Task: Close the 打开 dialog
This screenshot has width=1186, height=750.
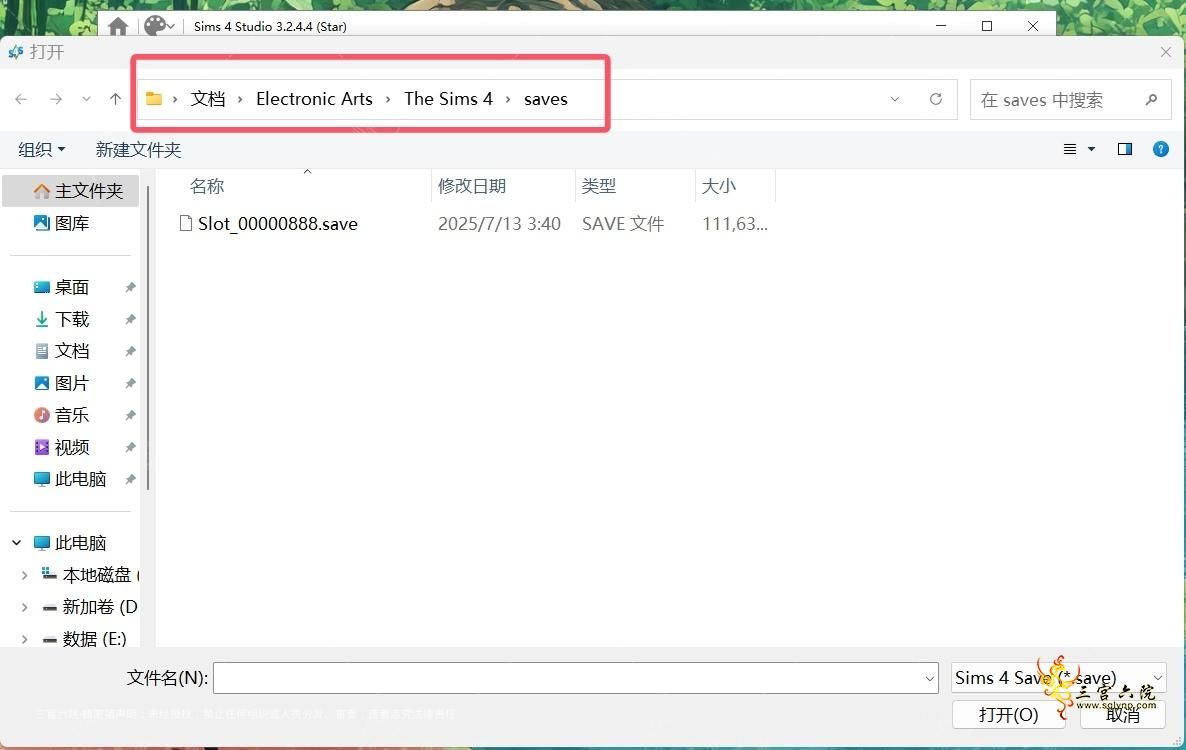Action: click(x=1166, y=52)
